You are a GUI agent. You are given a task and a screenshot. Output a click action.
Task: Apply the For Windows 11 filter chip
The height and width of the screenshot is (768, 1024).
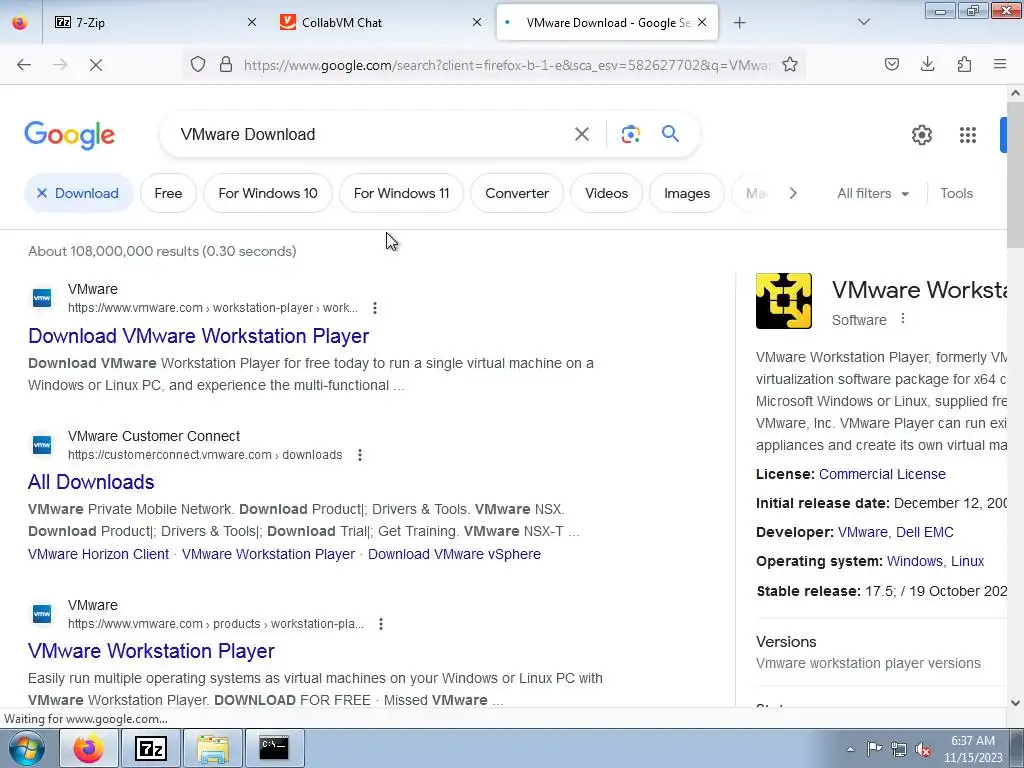pyautogui.click(x=402, y=193)
